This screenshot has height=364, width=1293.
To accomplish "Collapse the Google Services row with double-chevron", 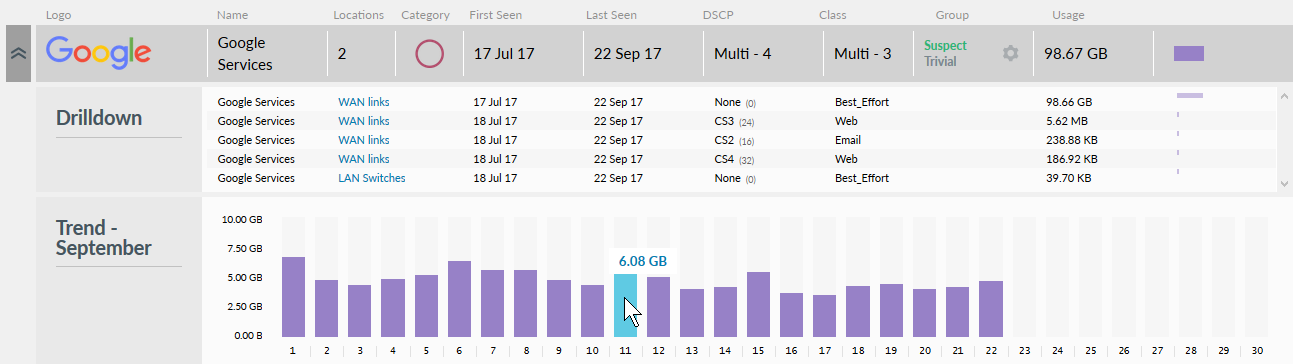I will (x=18, y=53).
